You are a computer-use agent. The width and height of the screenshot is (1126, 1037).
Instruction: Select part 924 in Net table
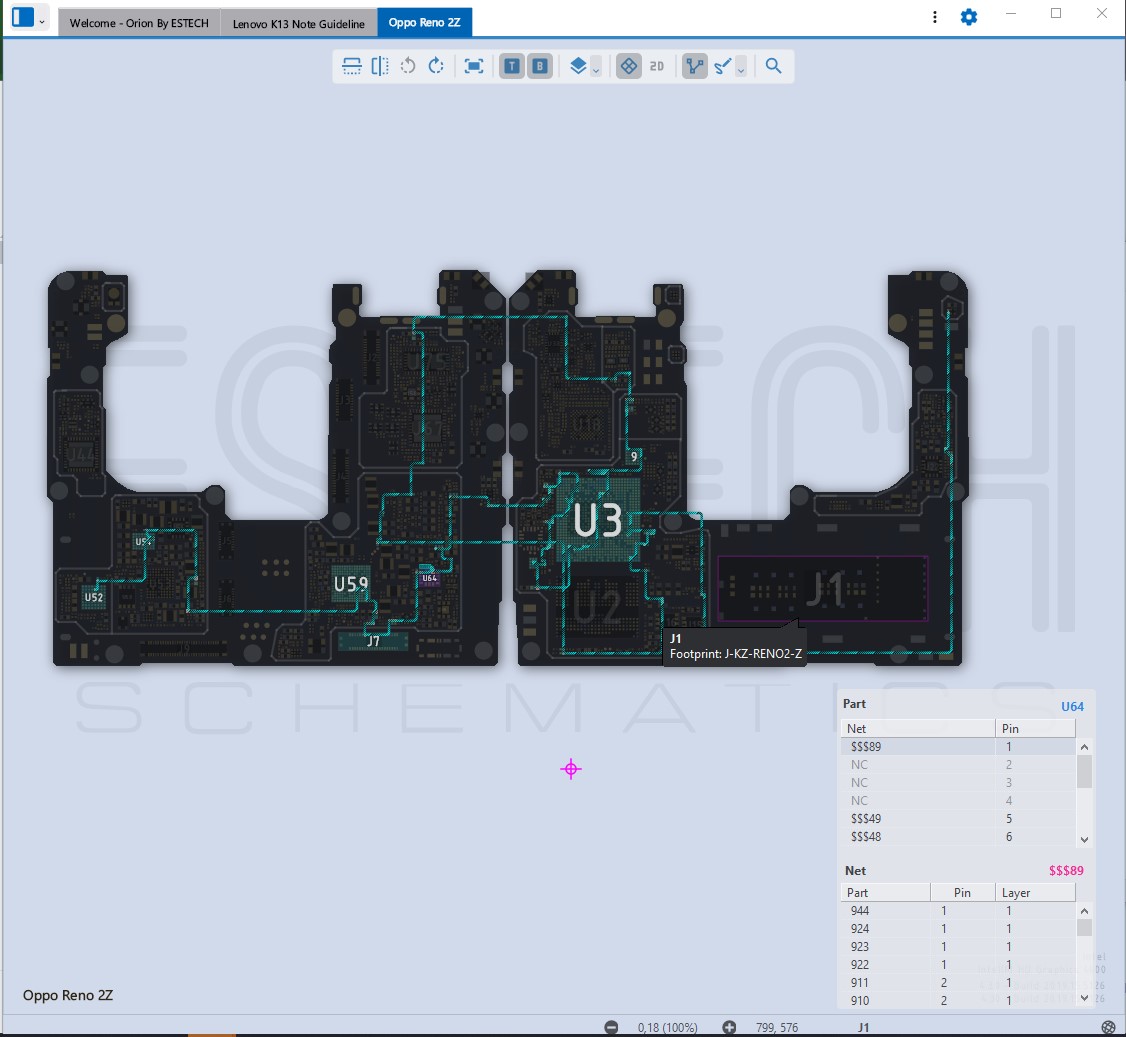tap(860, 929)
